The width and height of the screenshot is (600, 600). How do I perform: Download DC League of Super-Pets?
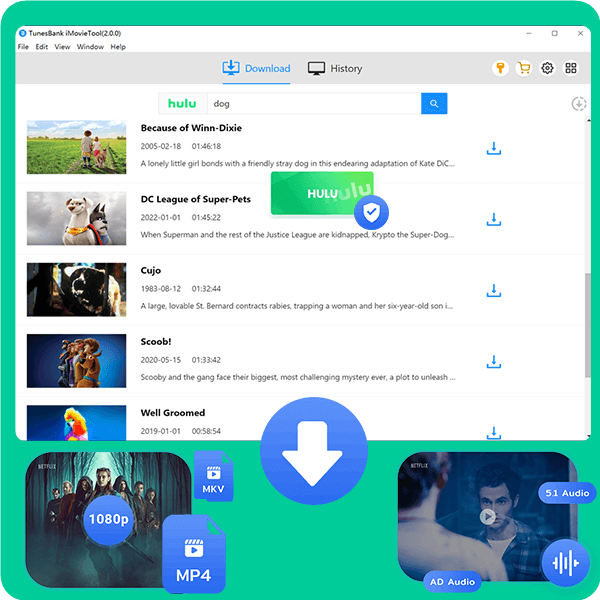[494, 219]
